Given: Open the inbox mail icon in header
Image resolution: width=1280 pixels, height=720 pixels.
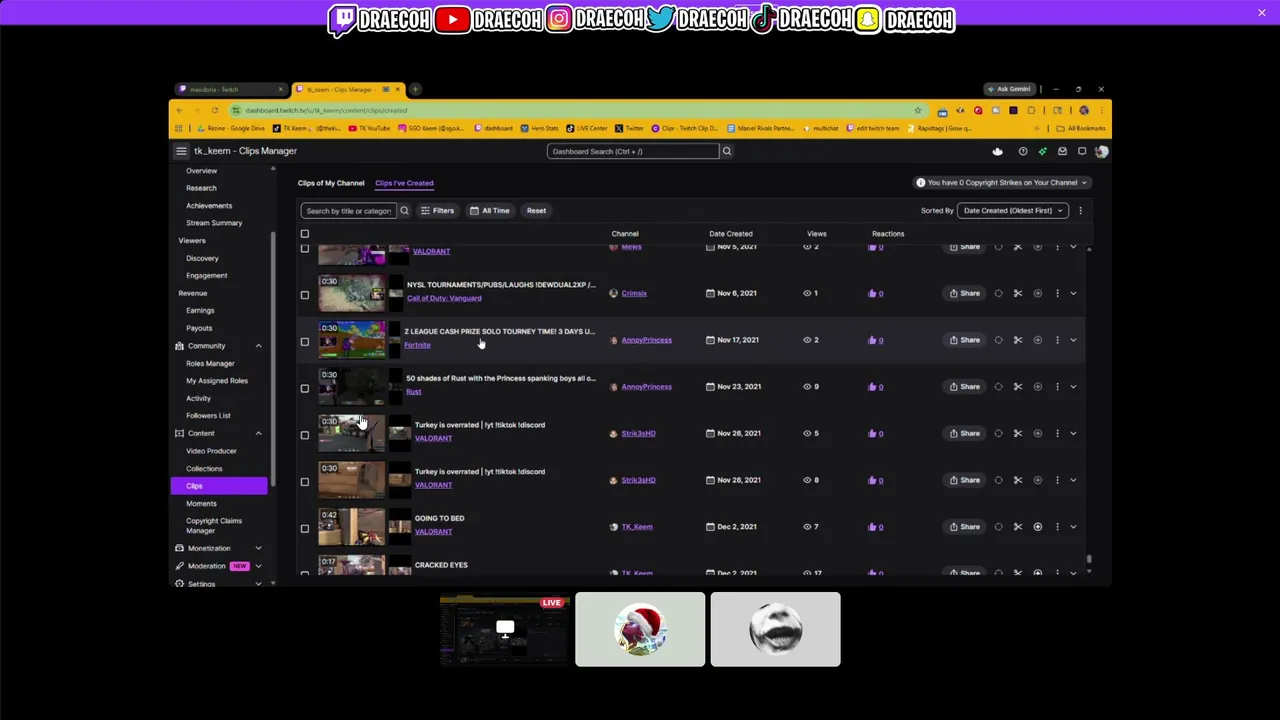Looking at the screenshot, I should pos(1062,151).
